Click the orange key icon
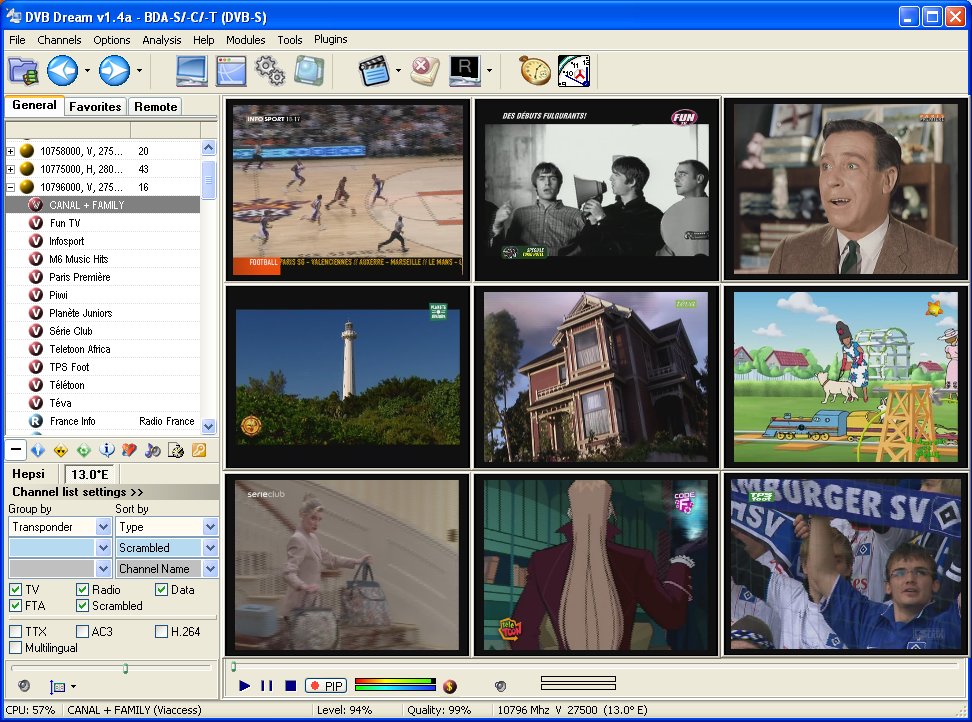 point(199,451)
